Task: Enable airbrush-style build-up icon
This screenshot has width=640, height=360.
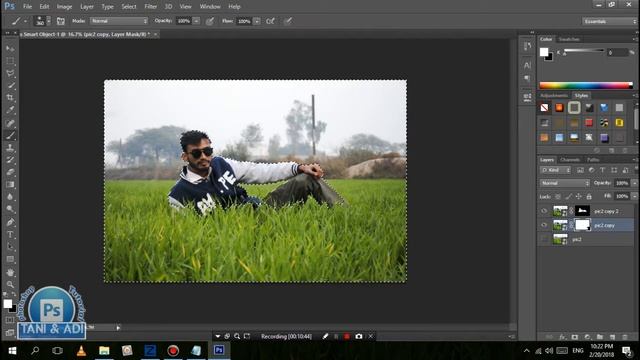Action: tap(270, 21)
